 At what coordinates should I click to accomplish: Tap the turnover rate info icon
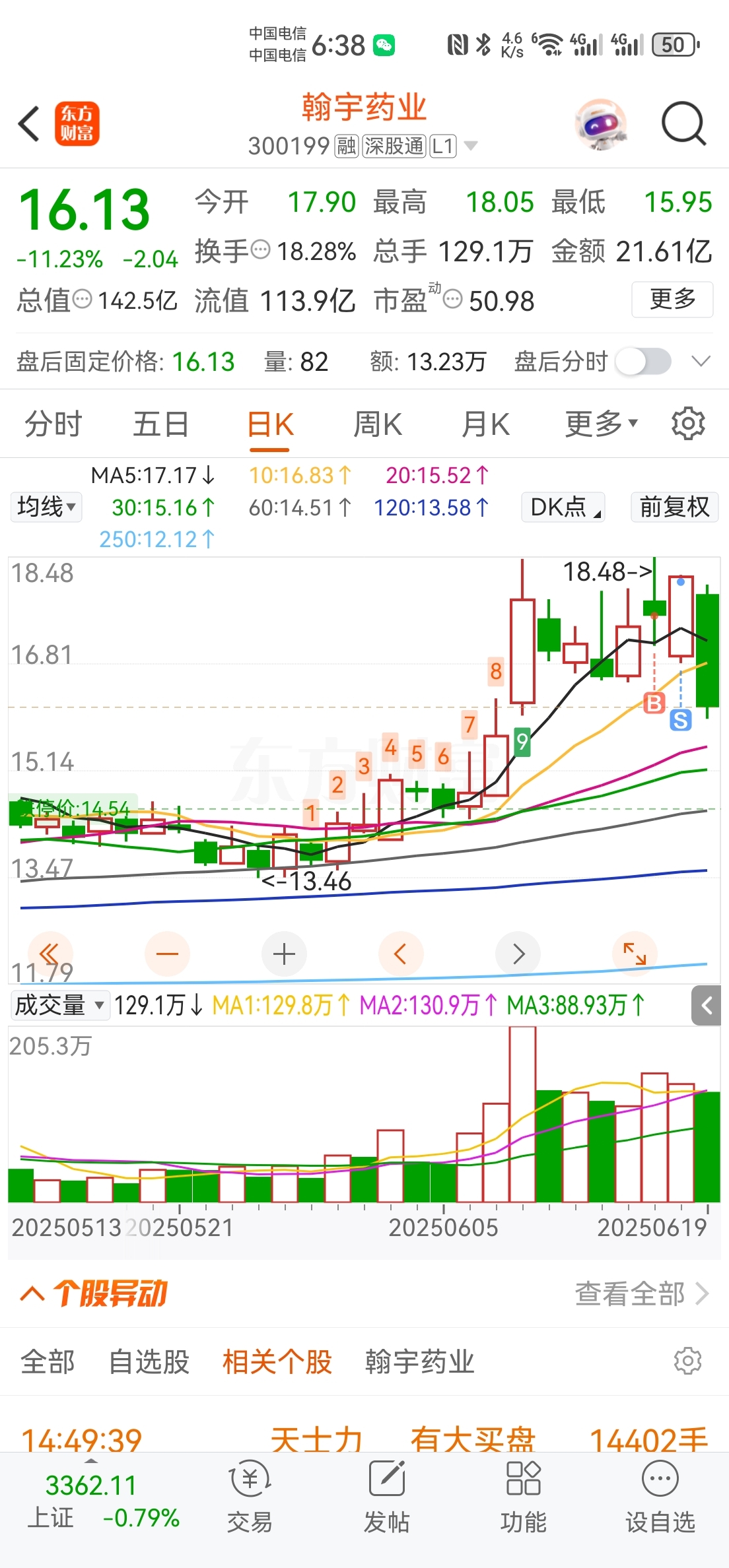tap(261, 249)
